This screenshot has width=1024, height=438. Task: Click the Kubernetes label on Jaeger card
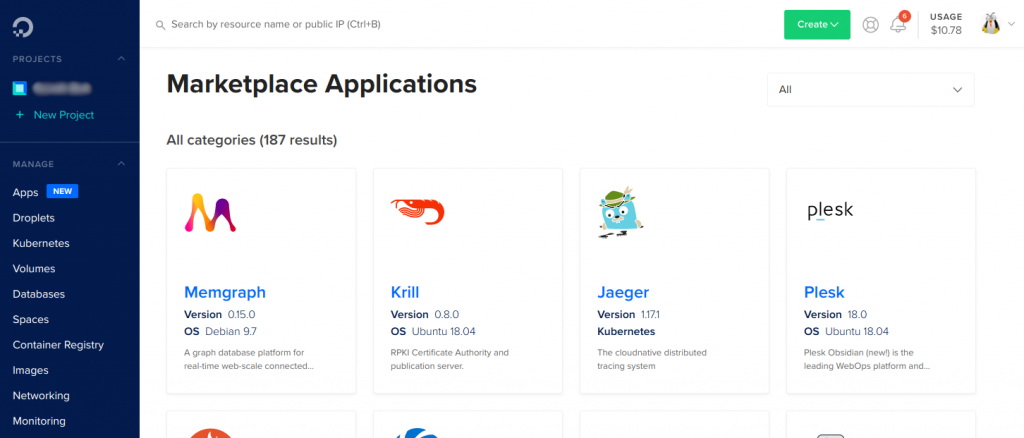pyautogui.click(x=626, y=331)
